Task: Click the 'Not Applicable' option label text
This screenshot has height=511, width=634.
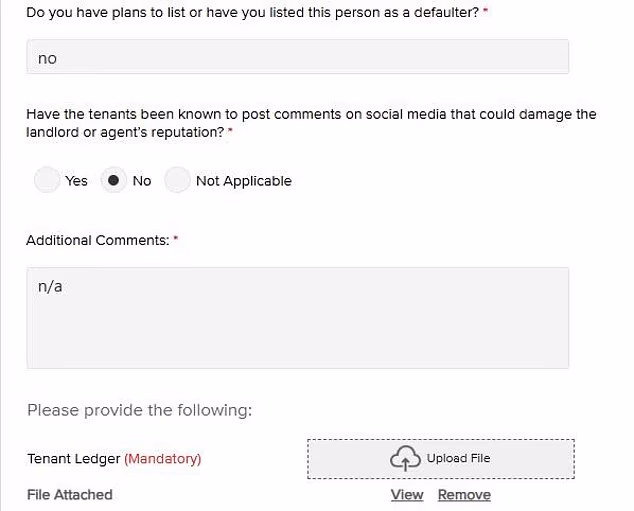Action: pos(244,181)
